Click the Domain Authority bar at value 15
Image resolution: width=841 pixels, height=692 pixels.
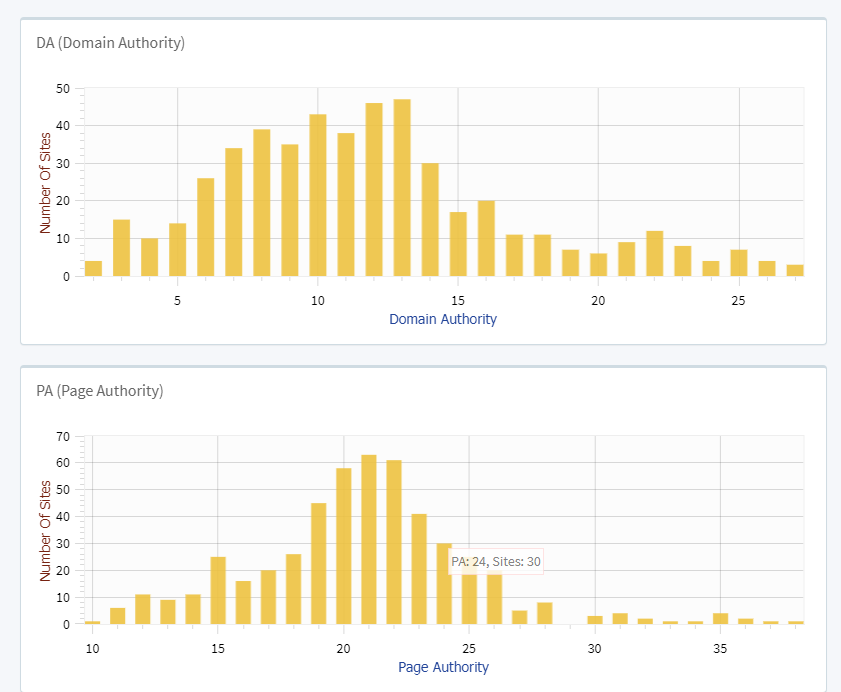(458, 244)
